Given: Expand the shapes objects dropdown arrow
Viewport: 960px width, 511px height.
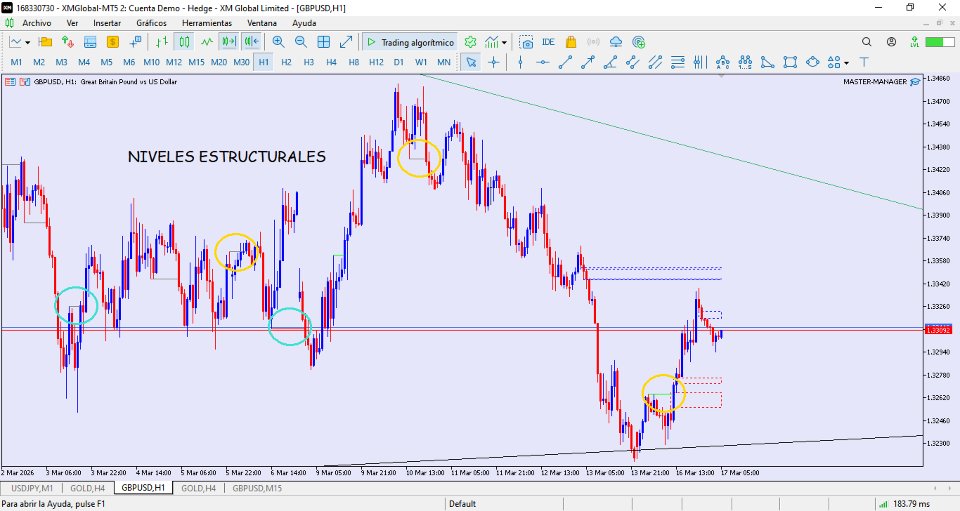Looking at the screenshot, I should point(846,62).
